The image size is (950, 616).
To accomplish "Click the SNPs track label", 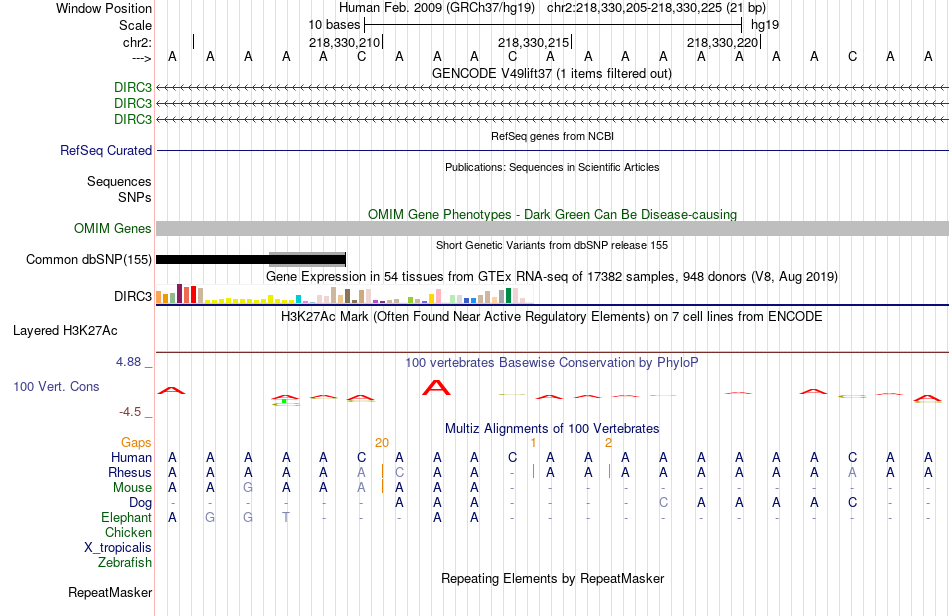I will pyautogui.click(x=135, y=197).
